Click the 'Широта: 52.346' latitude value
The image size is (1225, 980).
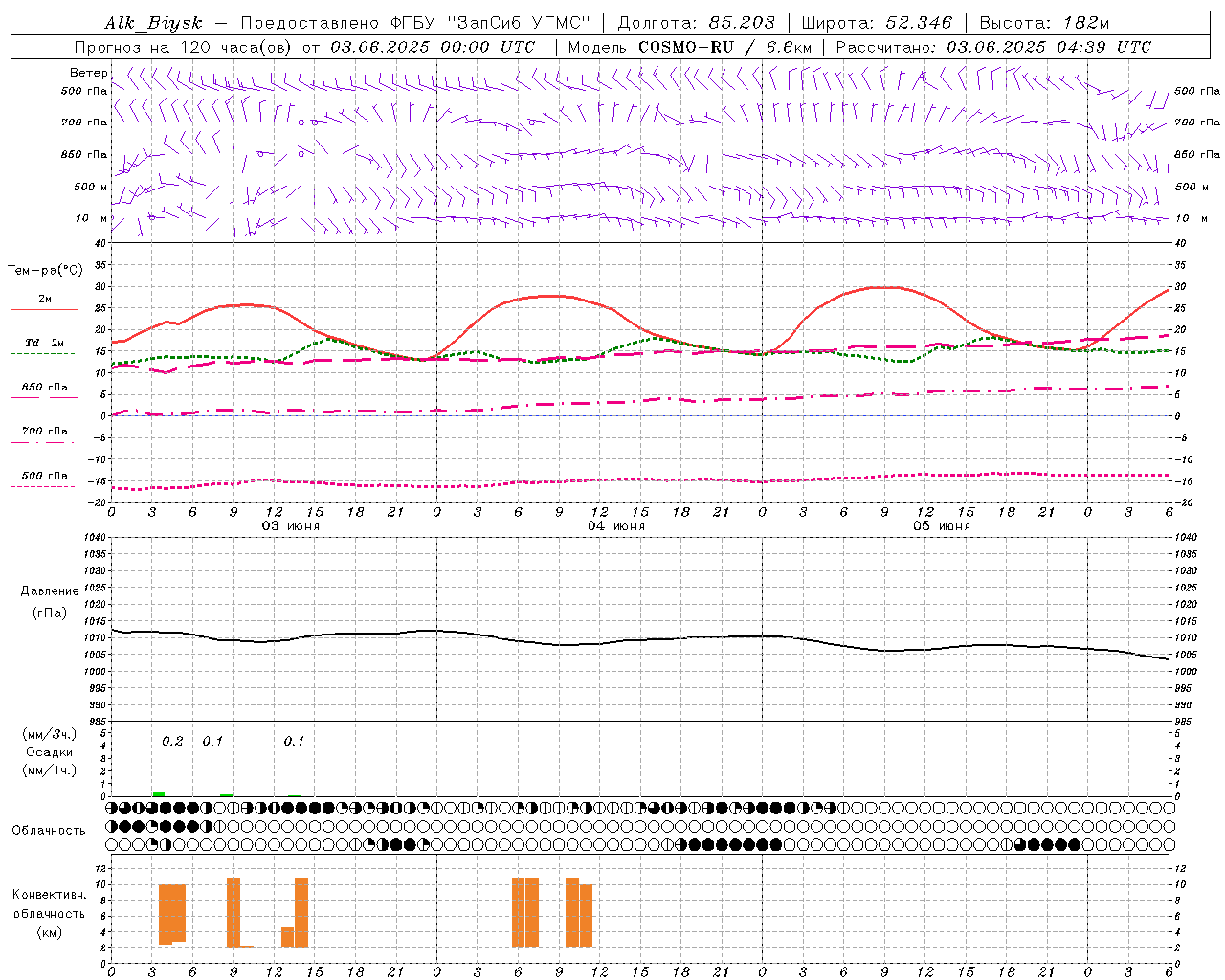(877, 23)
